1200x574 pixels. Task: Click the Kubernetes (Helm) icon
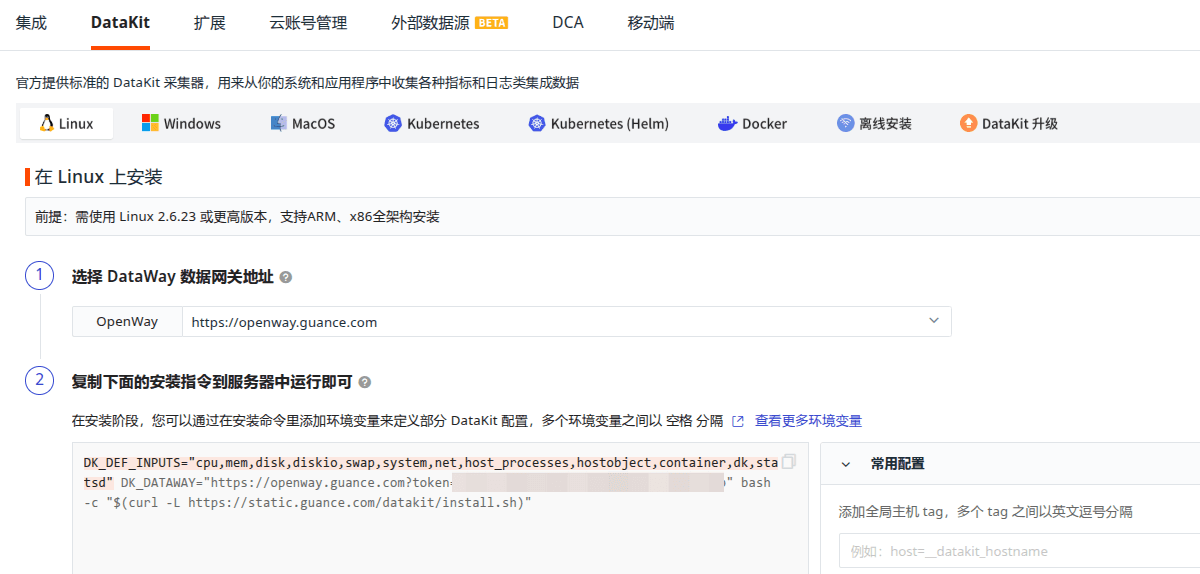tap(537, 124)
